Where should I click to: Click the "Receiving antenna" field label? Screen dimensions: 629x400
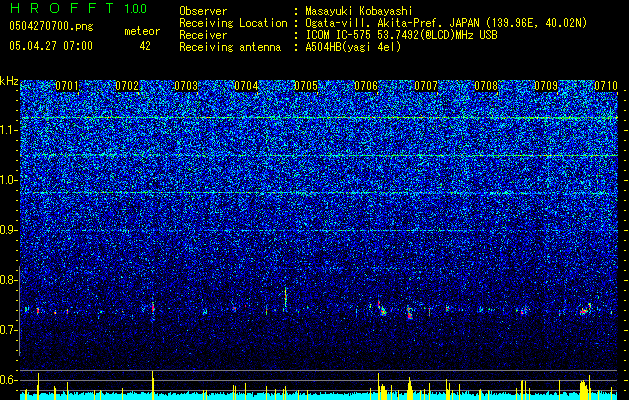pyautogui.click(x=230, y=47)
